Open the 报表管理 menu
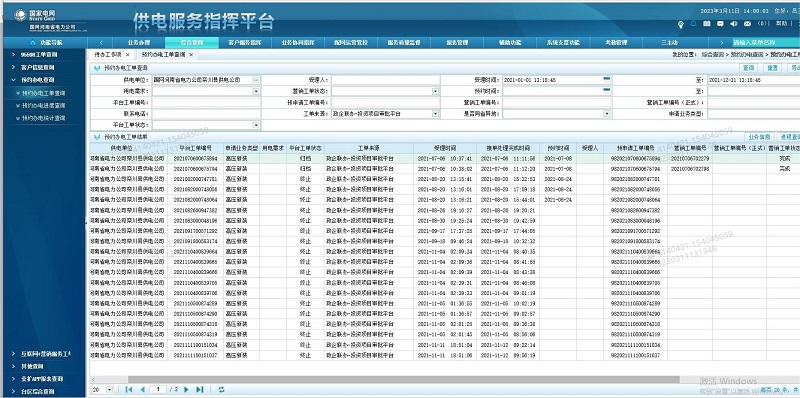Image resolution: width=800 pixels, height=398 pixels. [x=457, y=43]
